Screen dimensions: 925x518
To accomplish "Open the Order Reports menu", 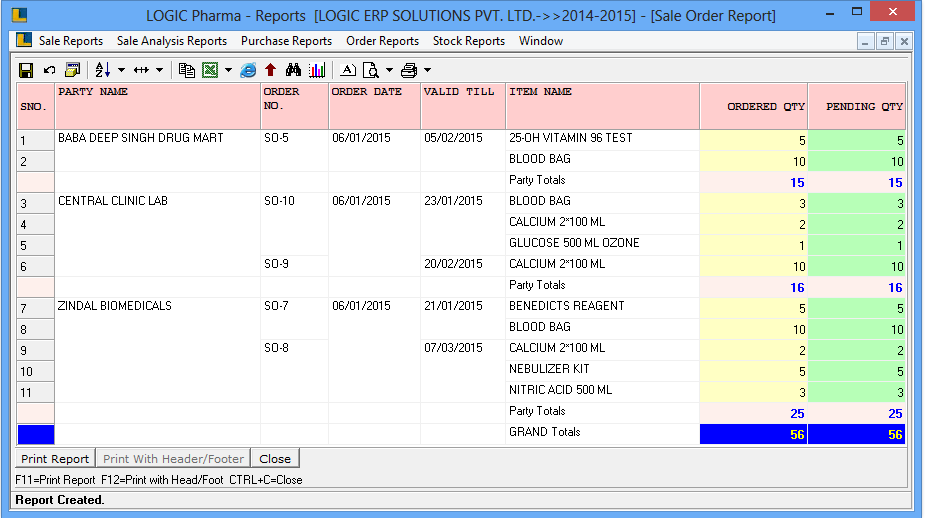I will pyautogui.click(x=382, y=41).
